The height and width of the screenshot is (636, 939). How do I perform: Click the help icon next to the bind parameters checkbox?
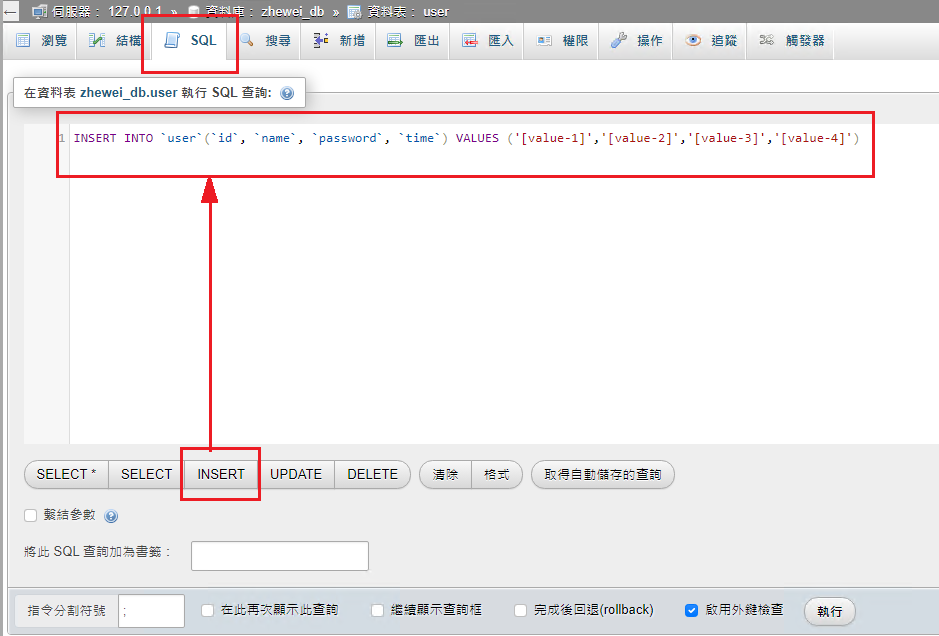tap(111, 516)
